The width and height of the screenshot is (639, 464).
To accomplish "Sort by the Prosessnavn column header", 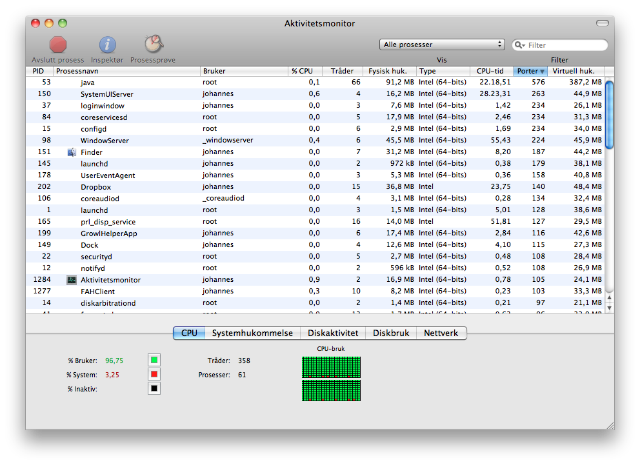I will [x=127, y=71].
